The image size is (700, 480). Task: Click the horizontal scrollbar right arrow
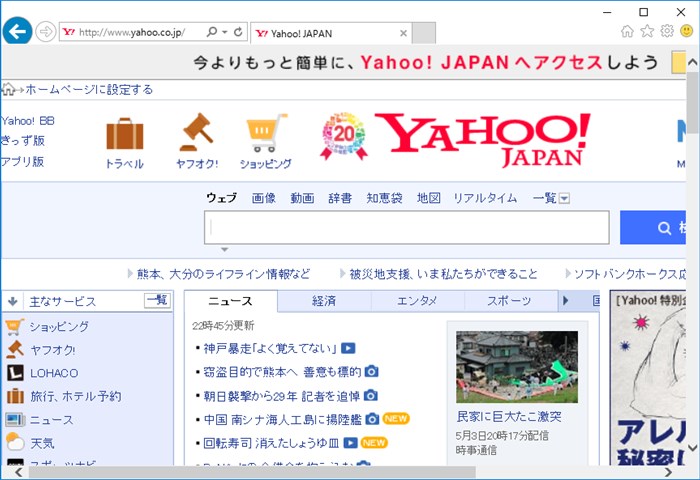(x=668, y=472)
